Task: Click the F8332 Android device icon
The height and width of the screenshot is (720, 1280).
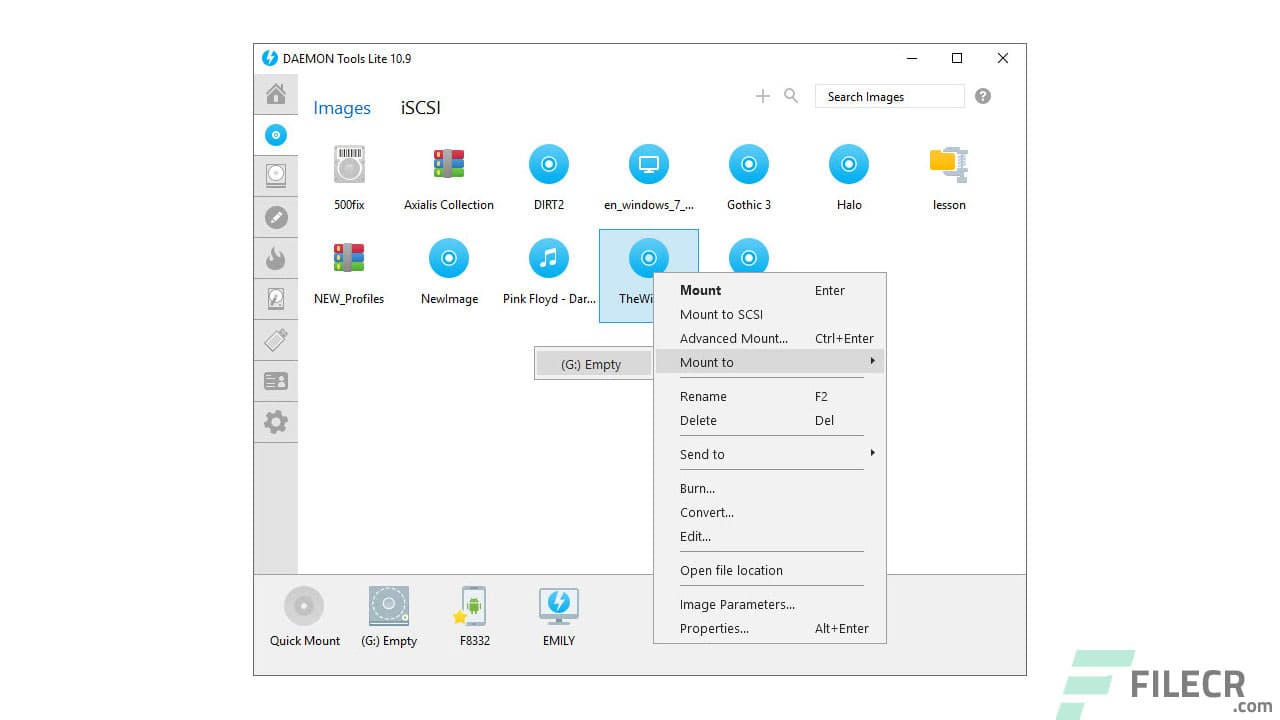Action: [x=472, y=605]
